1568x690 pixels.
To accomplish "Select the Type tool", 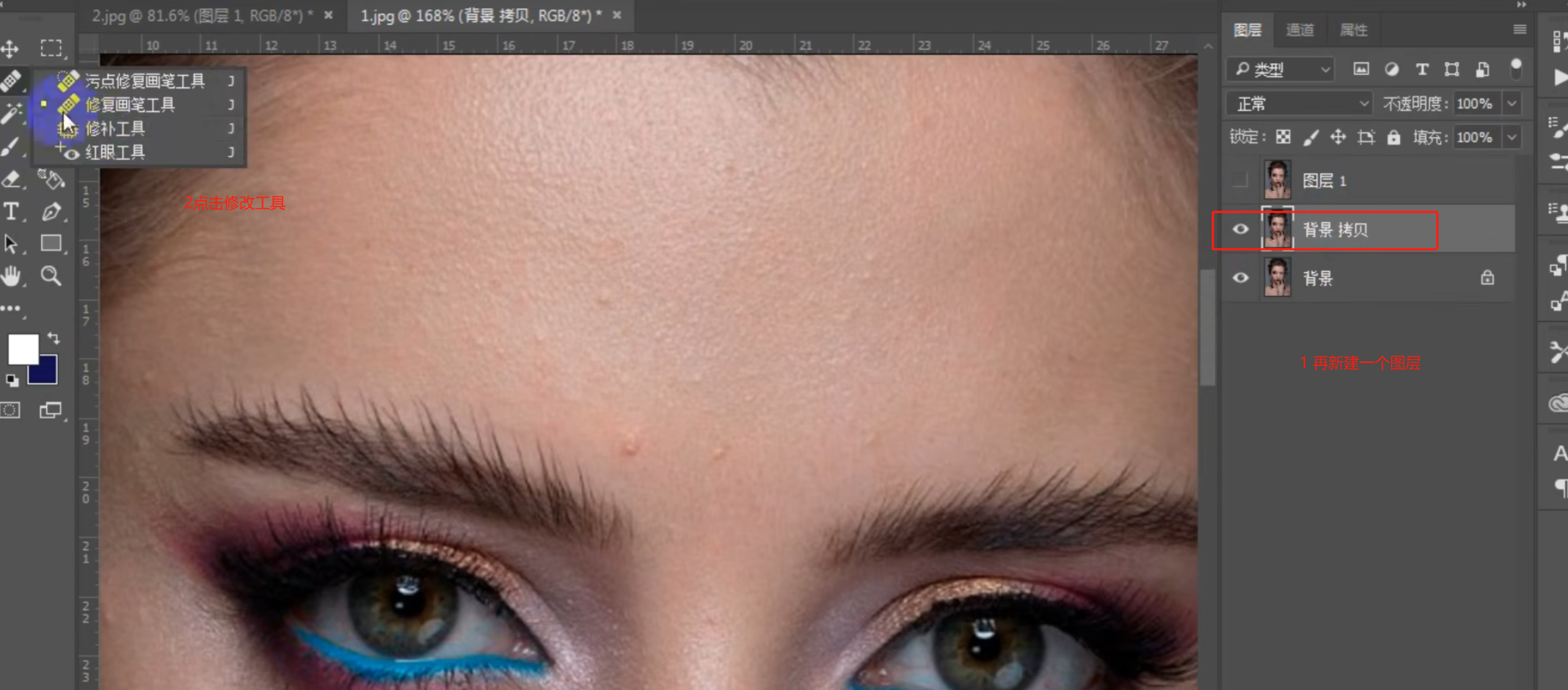I will 10,211.
